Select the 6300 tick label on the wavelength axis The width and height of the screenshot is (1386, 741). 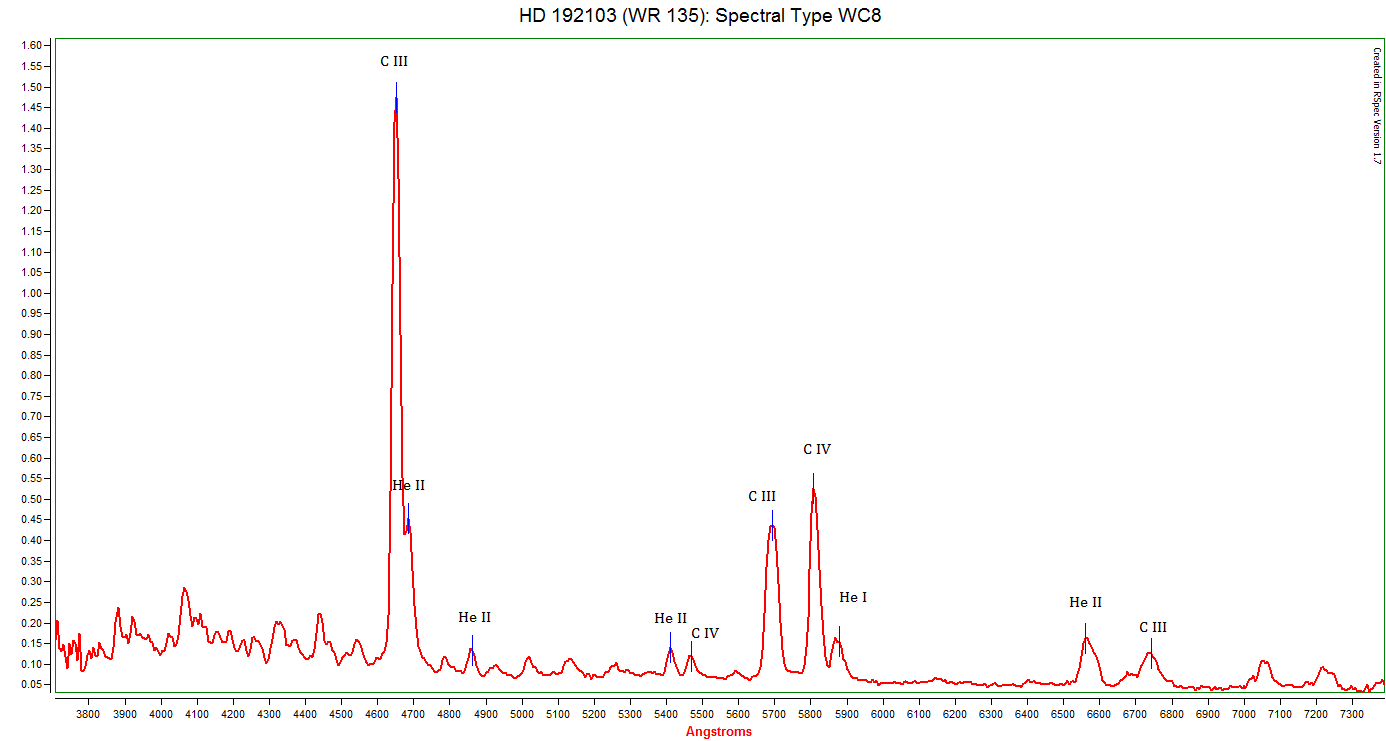pos(991,714)
